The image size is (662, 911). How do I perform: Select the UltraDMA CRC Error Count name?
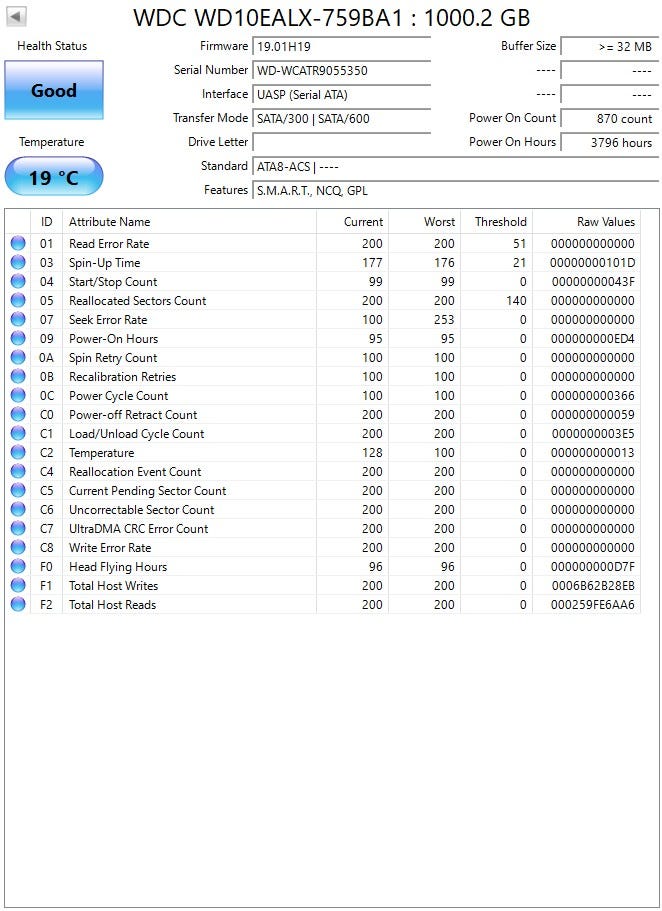pos(139,529)
